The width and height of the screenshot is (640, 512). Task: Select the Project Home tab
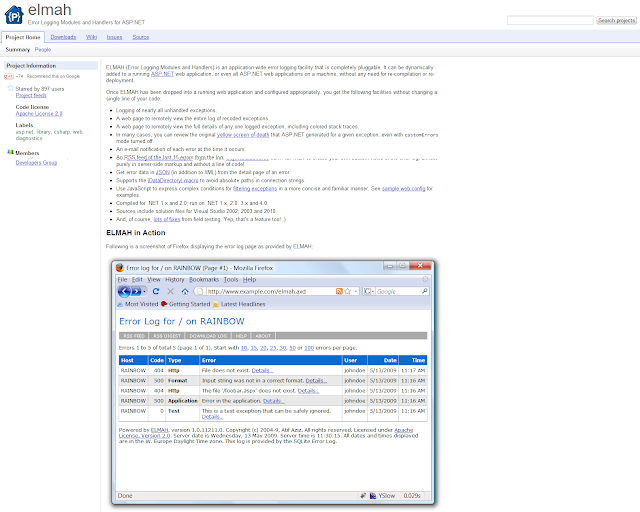click(x=23, y=37)
